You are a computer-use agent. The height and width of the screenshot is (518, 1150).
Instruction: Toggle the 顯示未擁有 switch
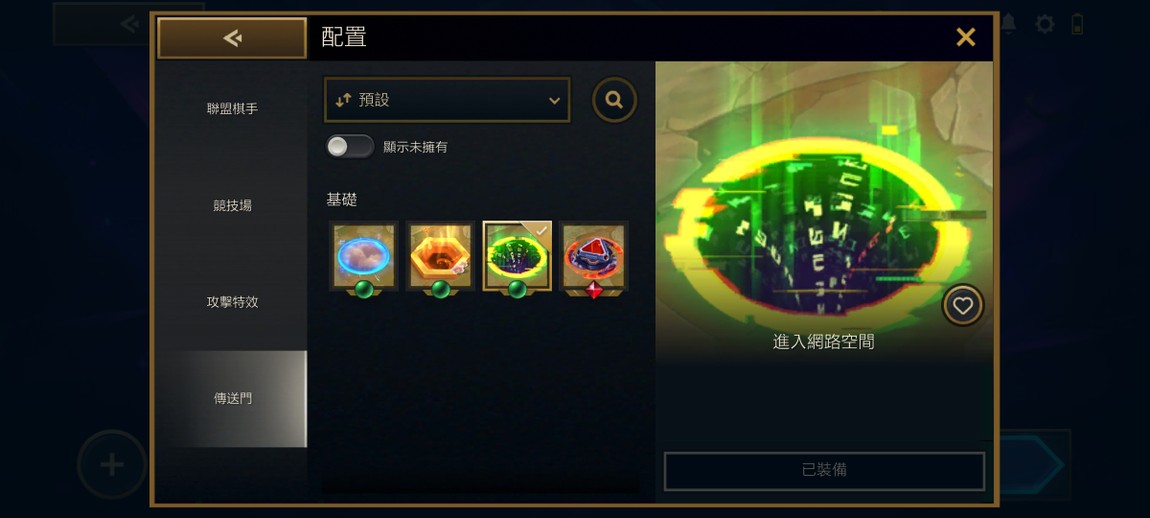click(x=350, y=147)
